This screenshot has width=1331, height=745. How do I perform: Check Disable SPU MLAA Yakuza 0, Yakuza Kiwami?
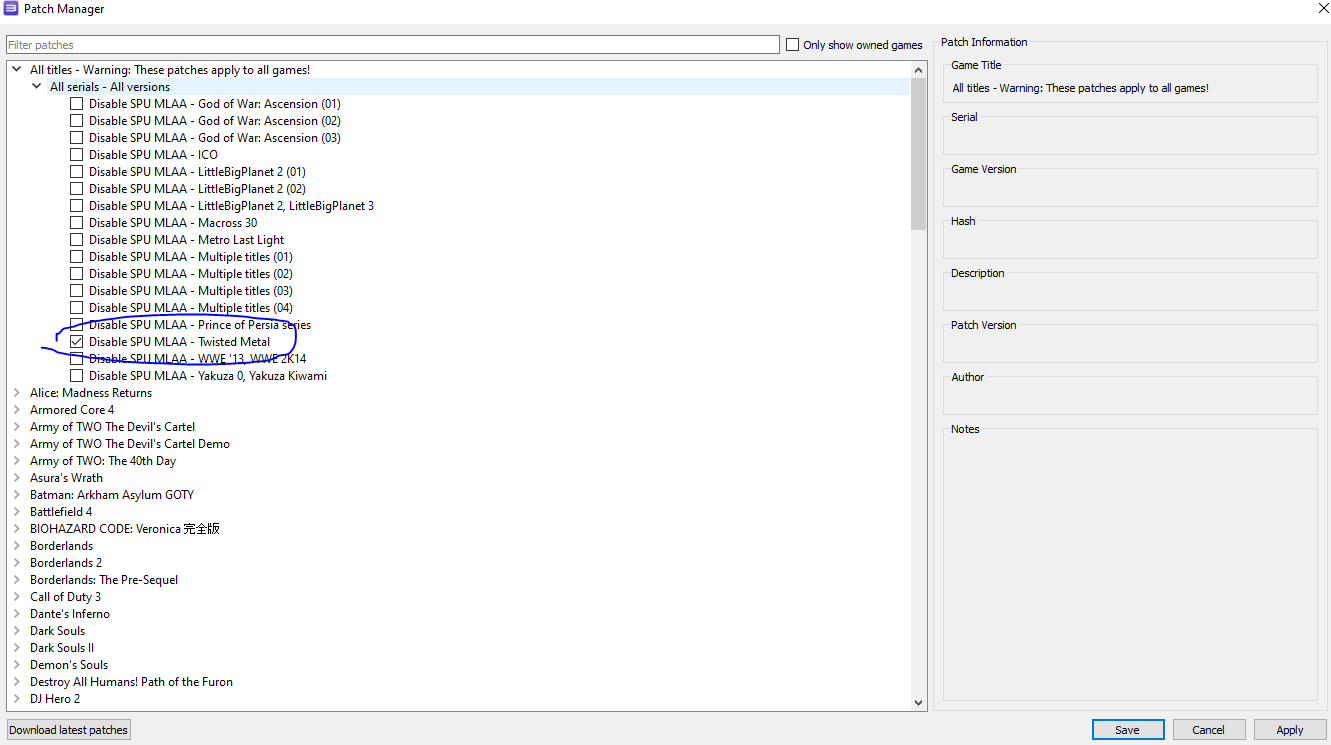[76, 376]
